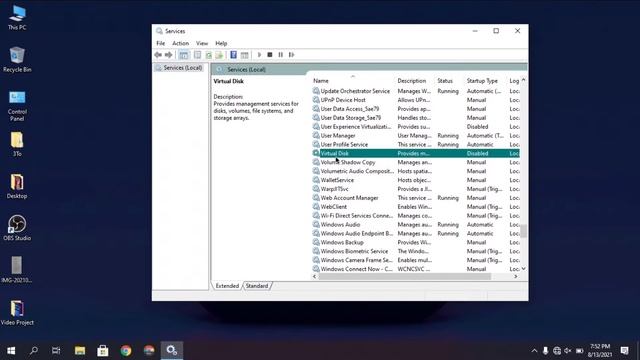Viewport: 640px width, 360px height.
Task: Open the Help menu
Action: (221, 43)
